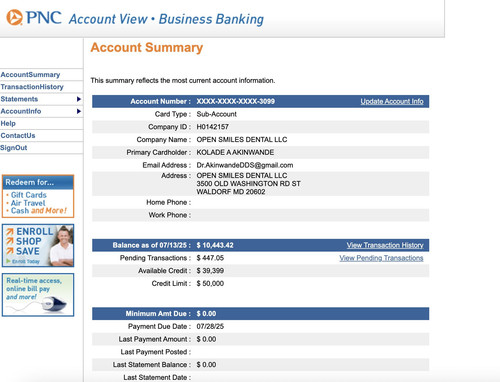Click the Account View Business Banking title
Screen dimensions: 500x382
[166, 19]
